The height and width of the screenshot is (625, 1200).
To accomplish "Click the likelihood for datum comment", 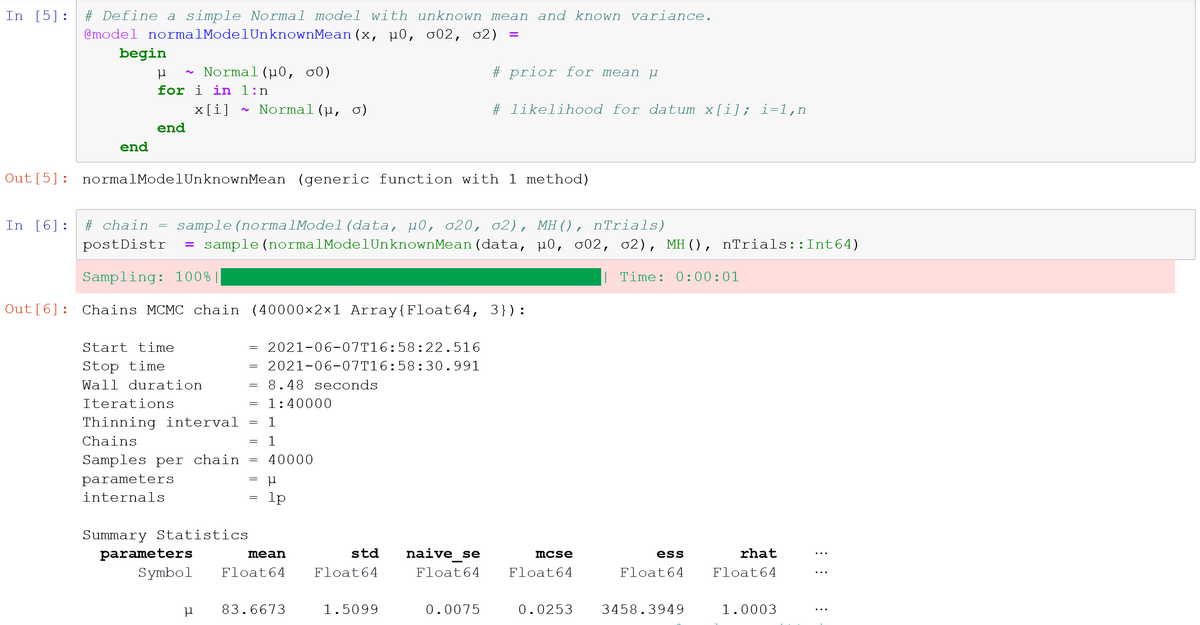I will [x=649, y=110].
